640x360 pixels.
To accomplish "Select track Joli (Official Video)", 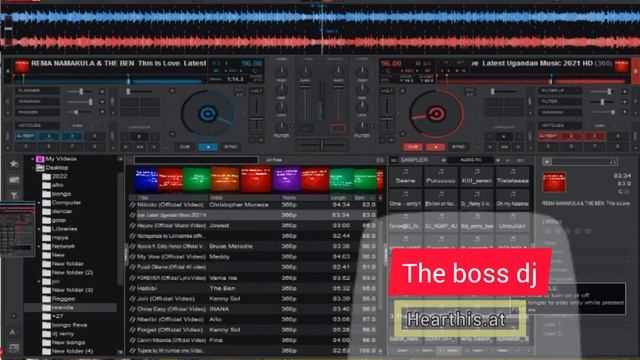I will pos(253,299).
